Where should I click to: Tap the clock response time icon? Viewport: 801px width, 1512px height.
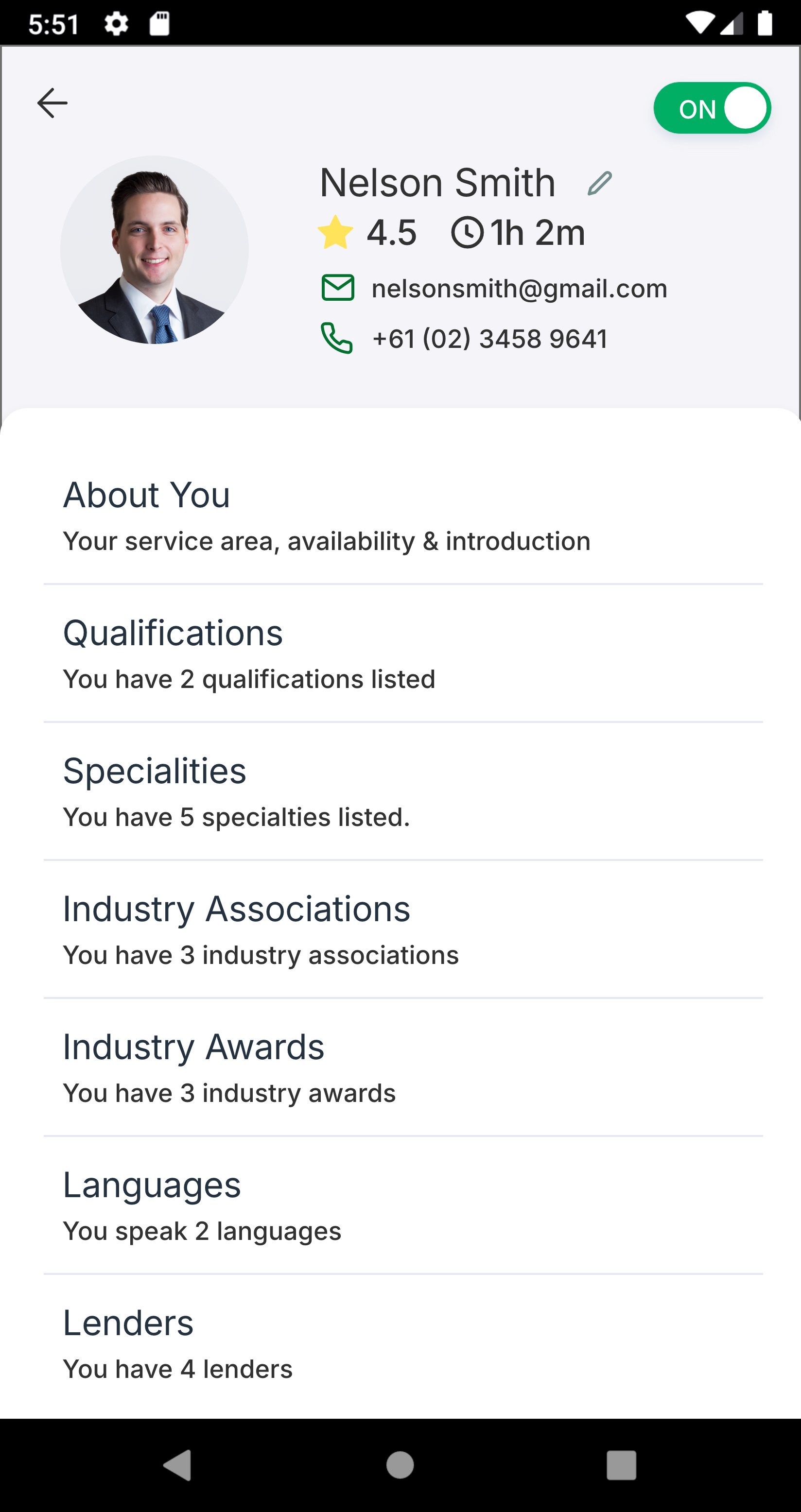point(467,232)
